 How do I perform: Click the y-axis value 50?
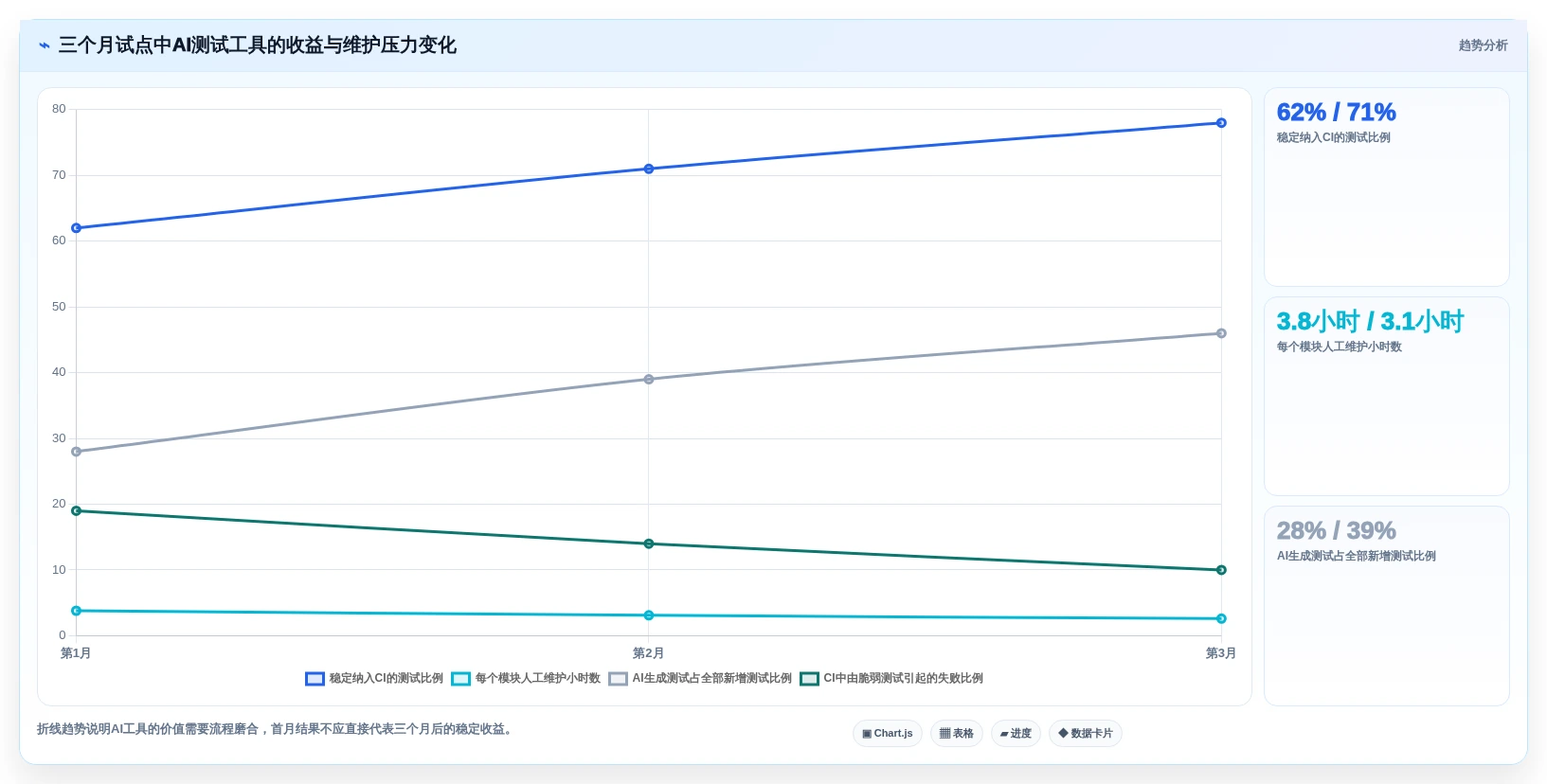[59, 307]
